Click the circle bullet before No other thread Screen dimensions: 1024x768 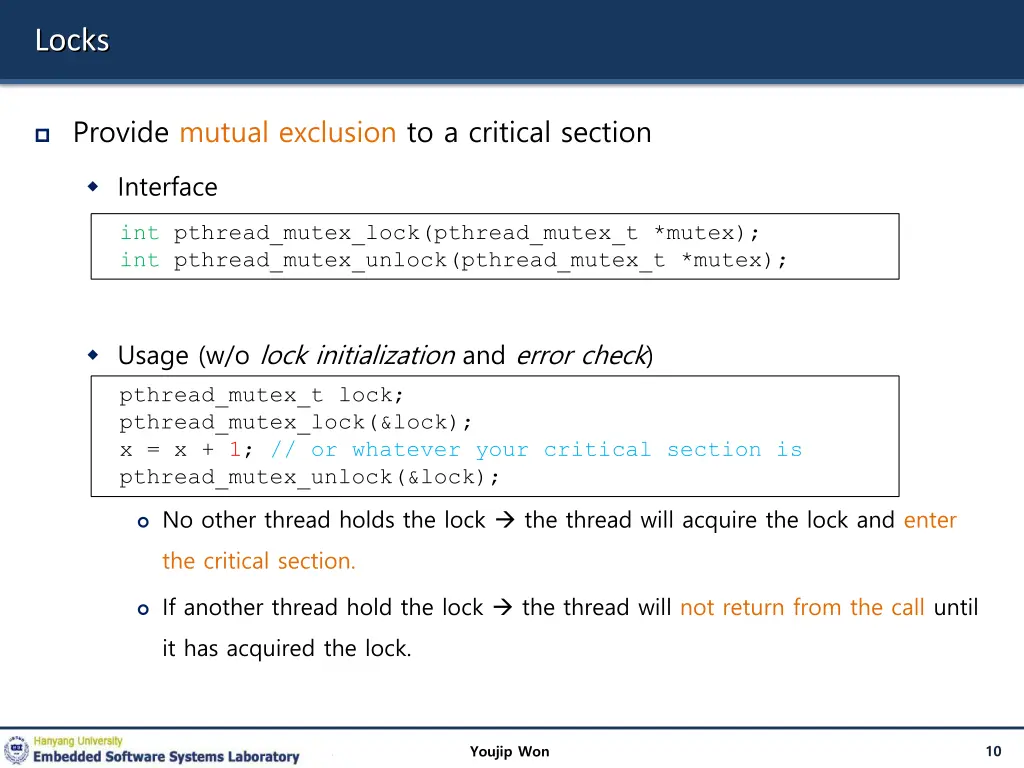pyautogui.click(x=143, y=522)
